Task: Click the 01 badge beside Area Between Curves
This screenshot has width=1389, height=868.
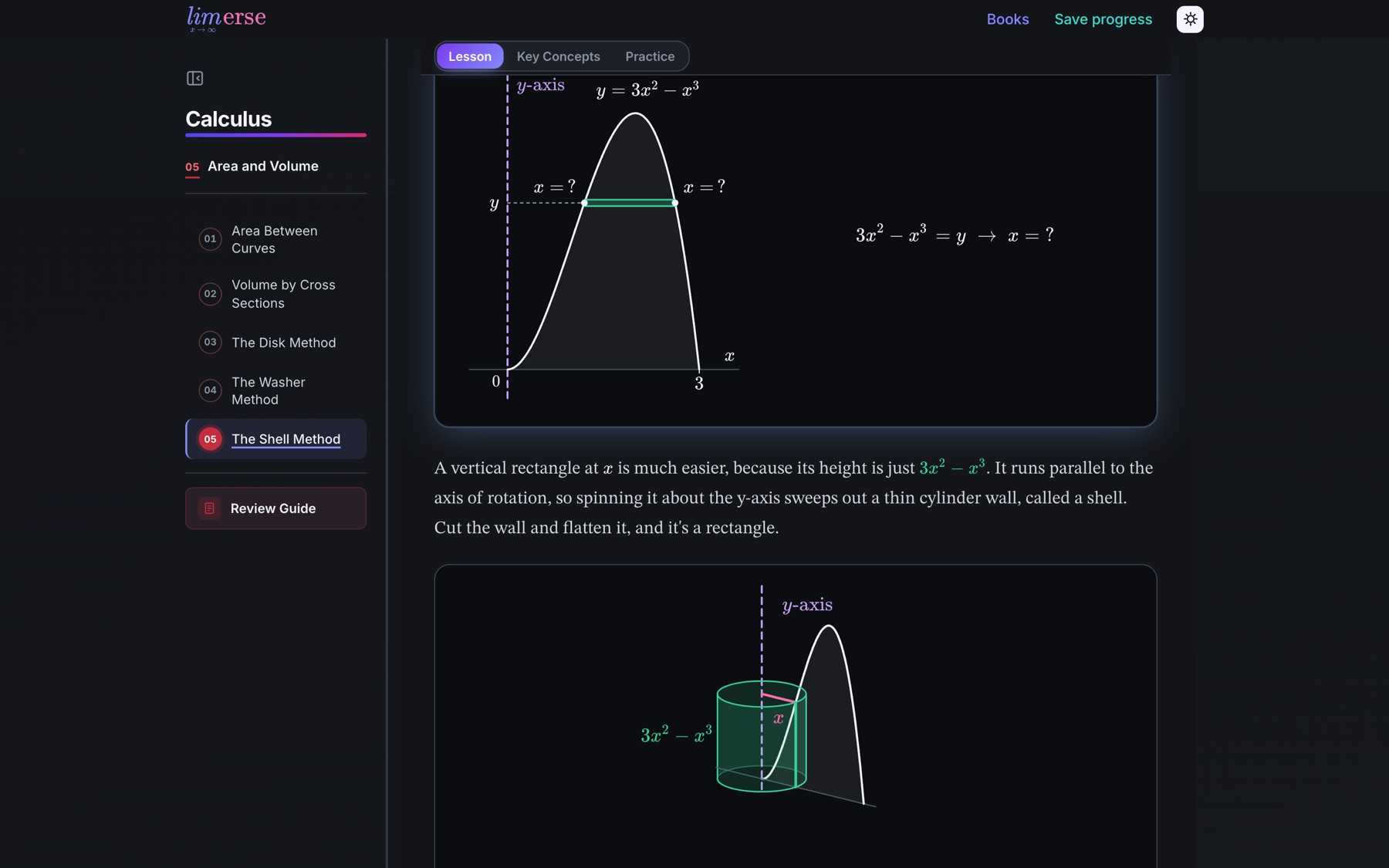Action: 210,239
